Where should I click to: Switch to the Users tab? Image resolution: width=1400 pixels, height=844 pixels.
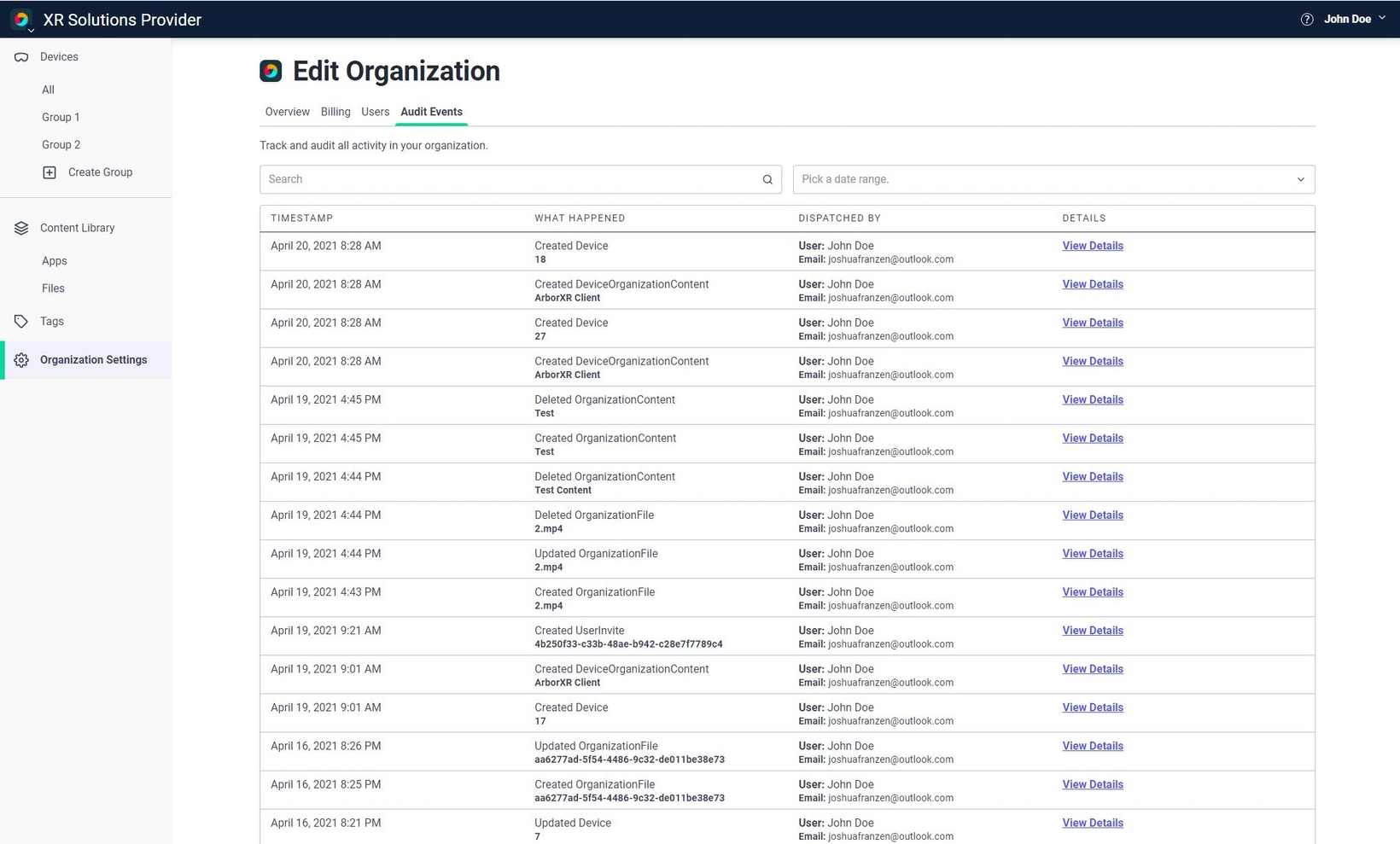[x=375, y=112]
